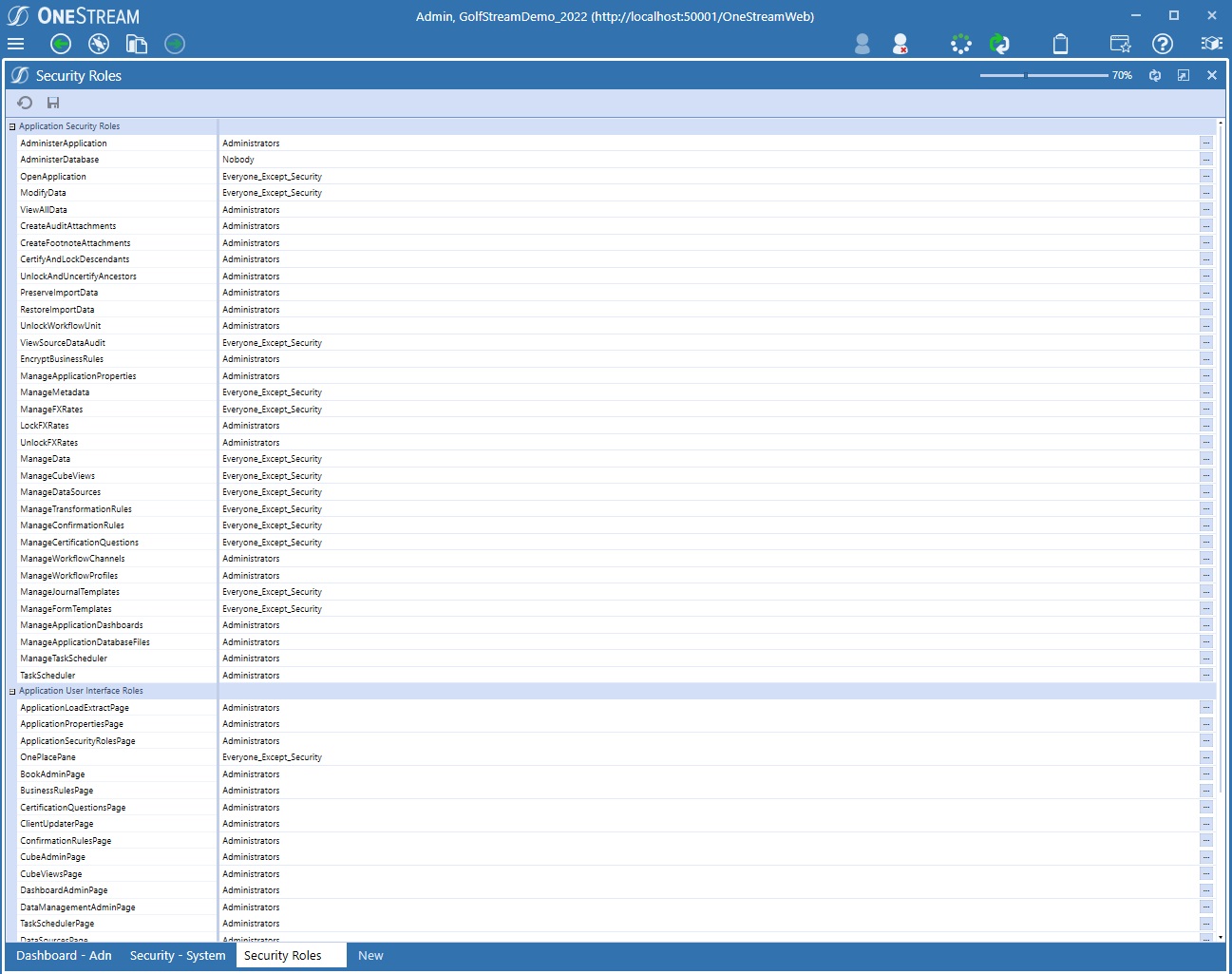Close the Security Roles page panel
The width and height of the screenshot is (1232, 974).
pyautogui.click(x=1212, y=75)
